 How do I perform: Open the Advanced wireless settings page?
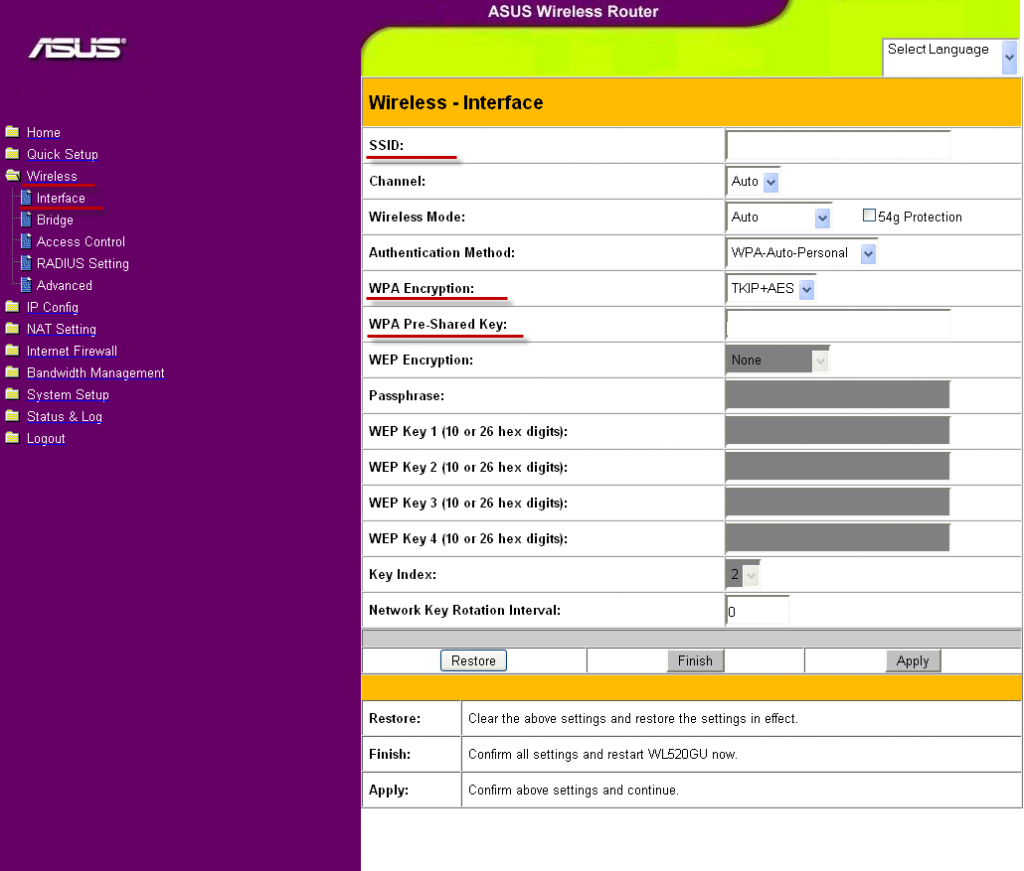[64, 285]
